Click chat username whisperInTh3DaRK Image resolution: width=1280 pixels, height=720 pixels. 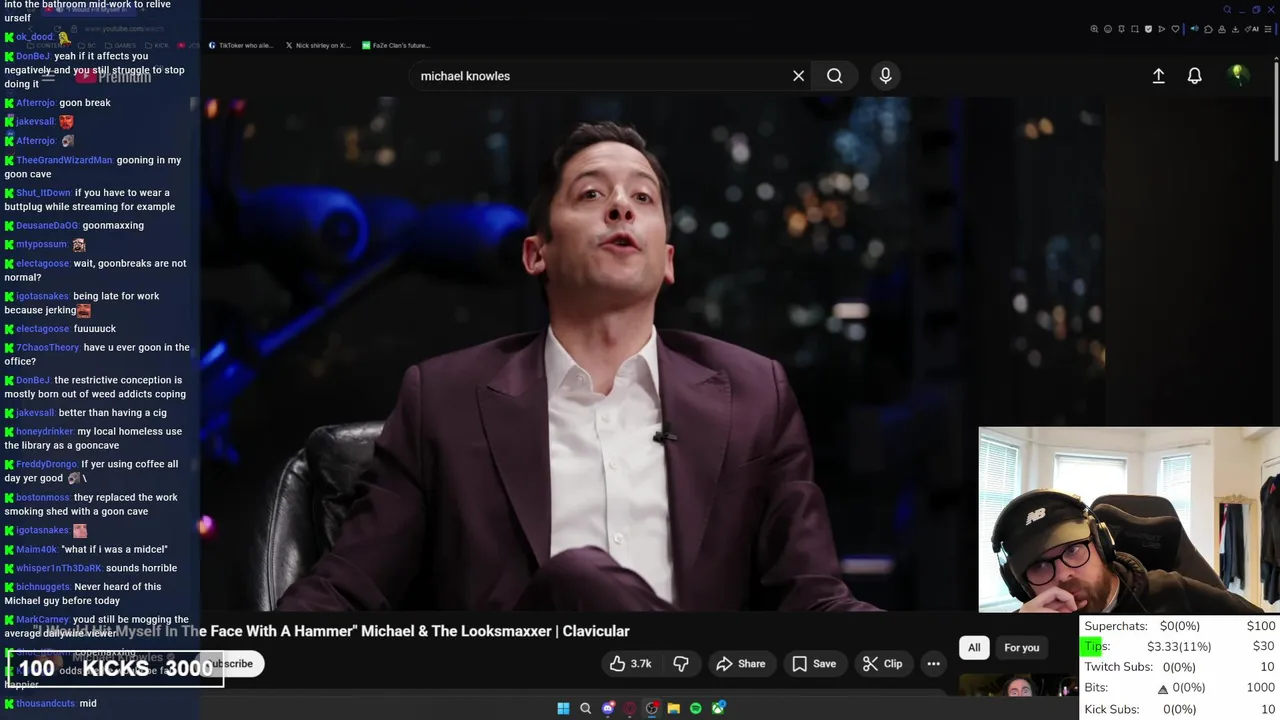point(58,568)
